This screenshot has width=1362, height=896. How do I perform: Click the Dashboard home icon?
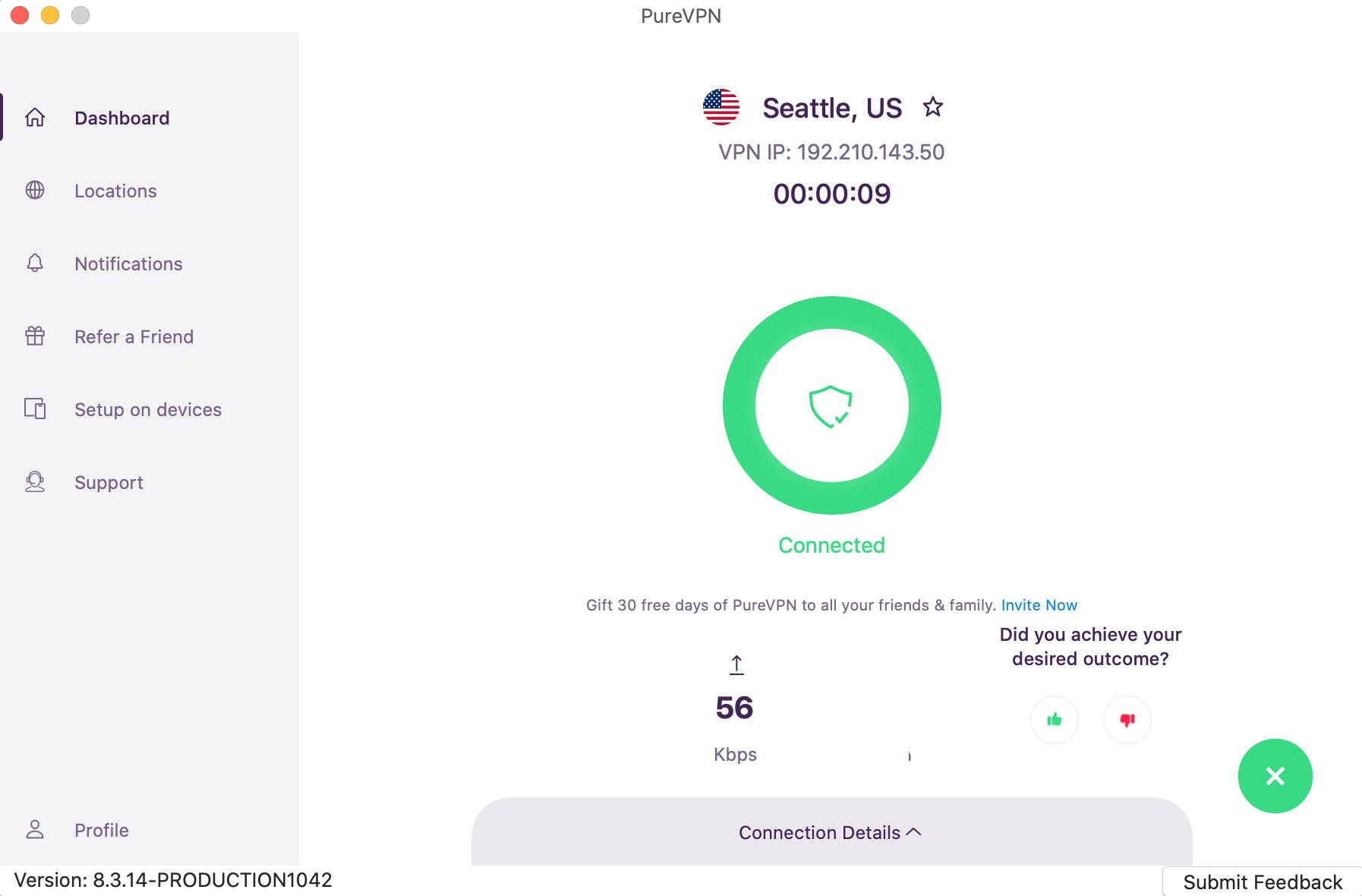tap(35, 118)
